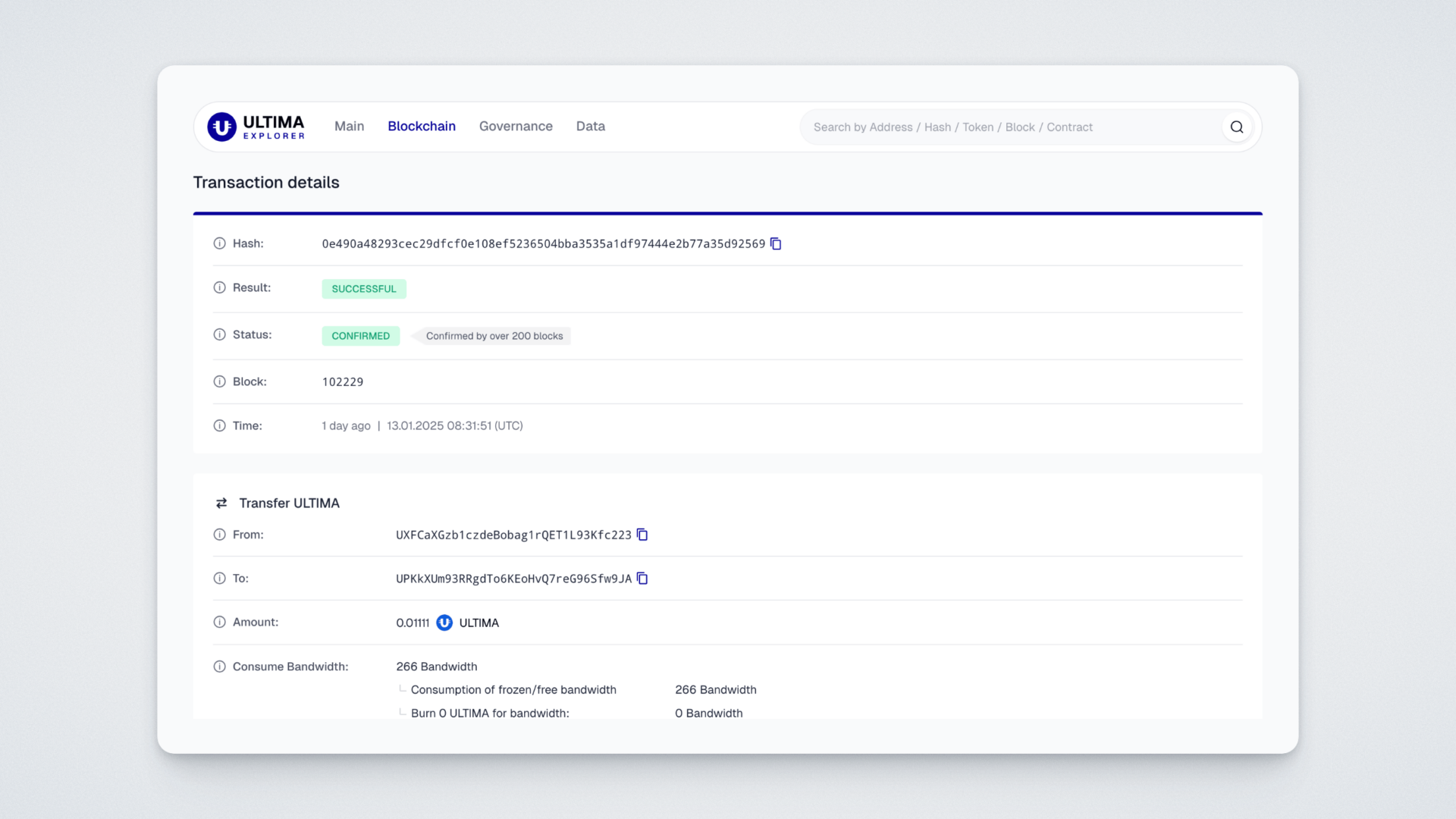Copy the From address
The image size is (1456, 819).
tap(642, 535)
